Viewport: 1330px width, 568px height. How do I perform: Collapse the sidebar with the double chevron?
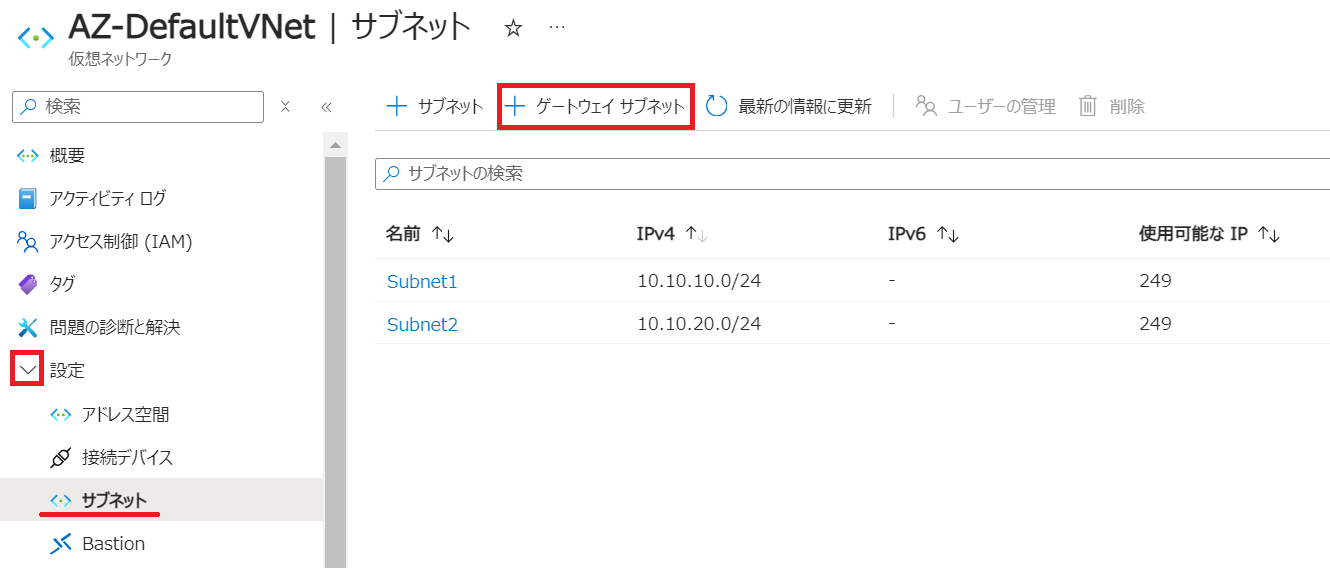pos(325,106)
